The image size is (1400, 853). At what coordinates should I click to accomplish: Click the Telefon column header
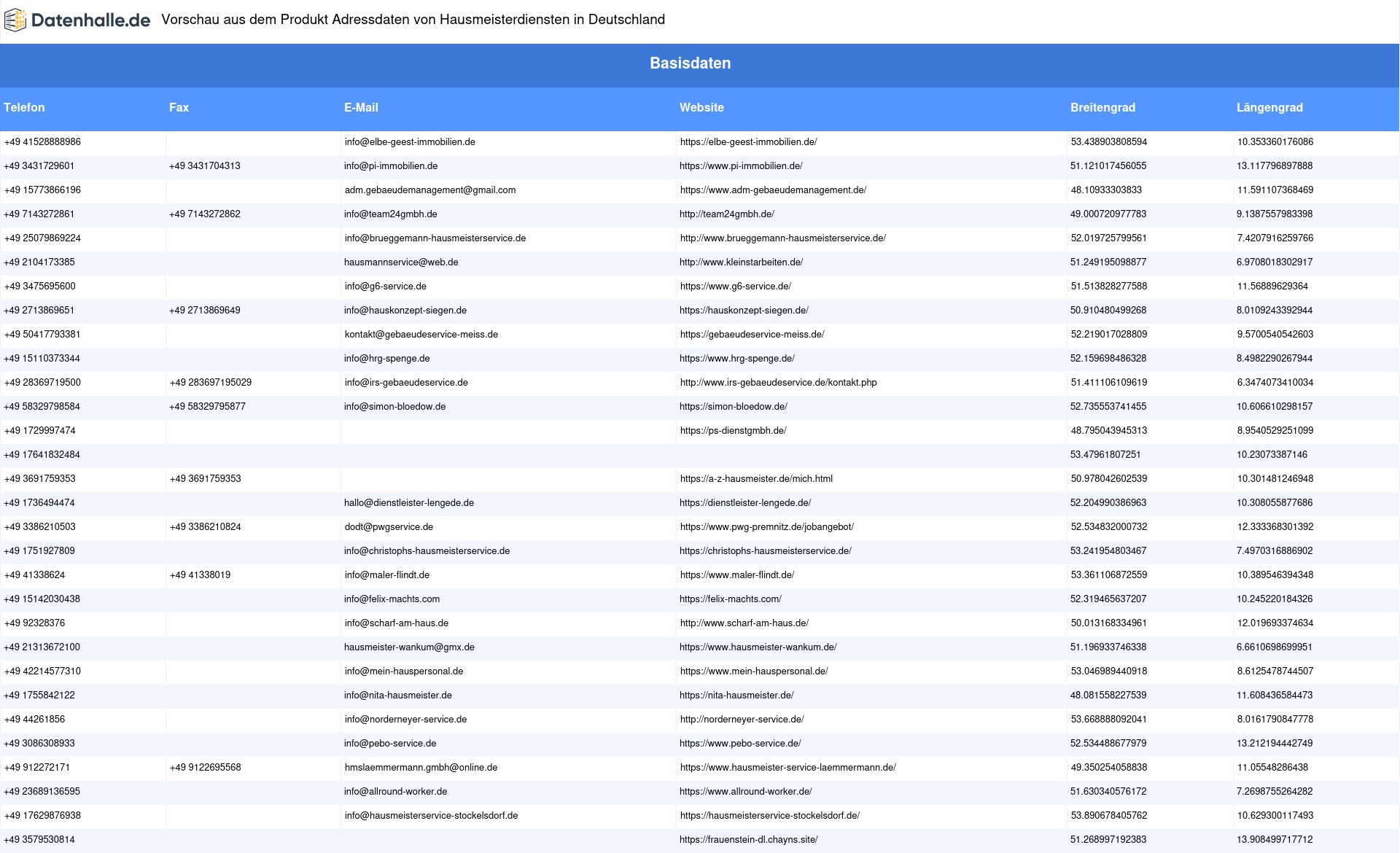(24, 107)
